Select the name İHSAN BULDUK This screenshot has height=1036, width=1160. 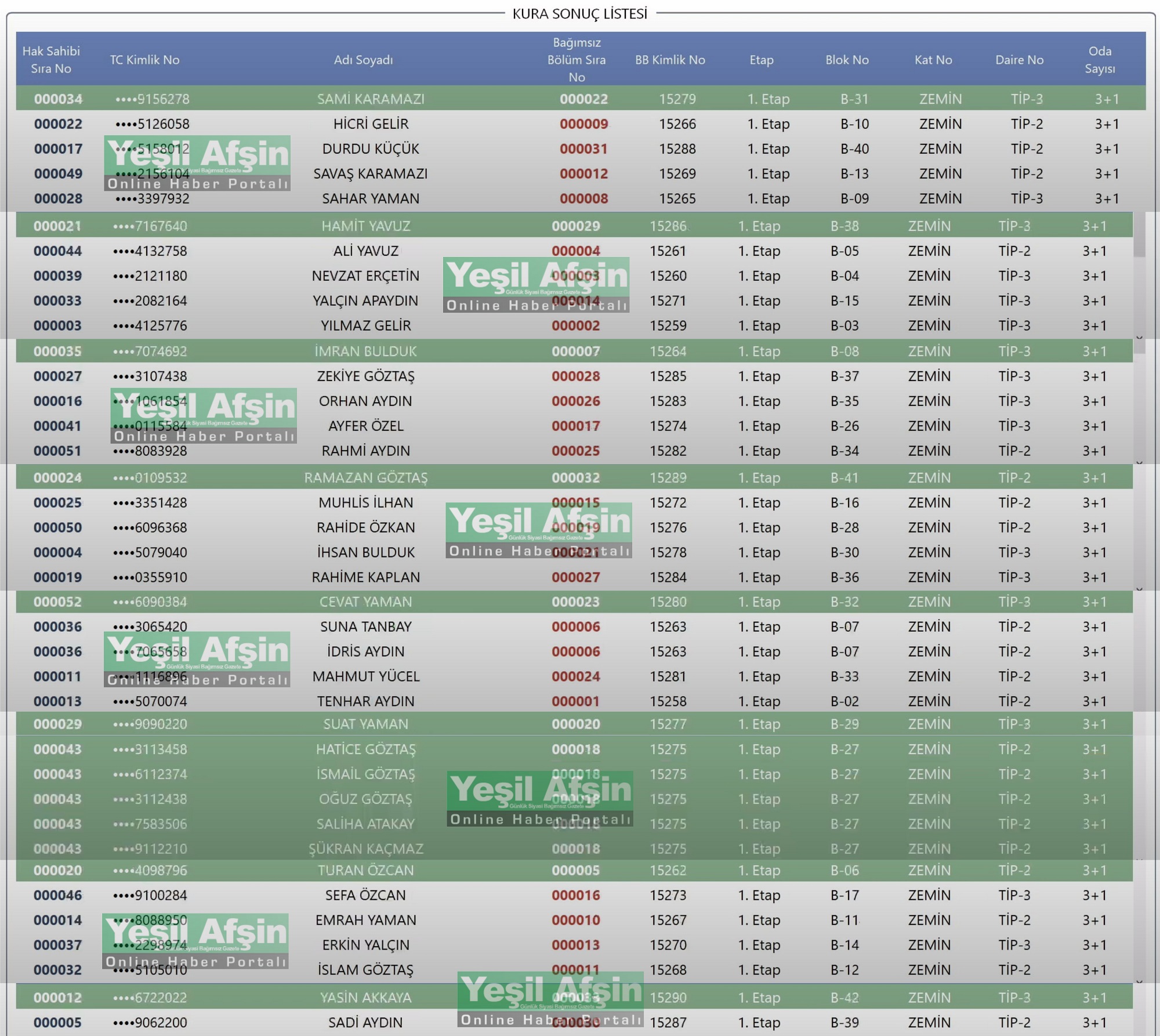tap(365, 552)
